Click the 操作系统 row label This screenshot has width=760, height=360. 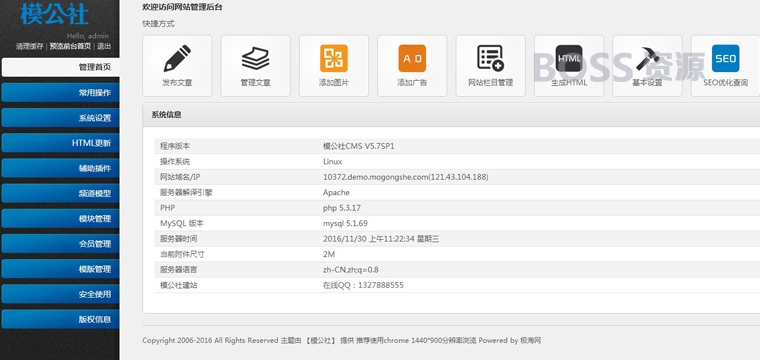tap(175, 161)
